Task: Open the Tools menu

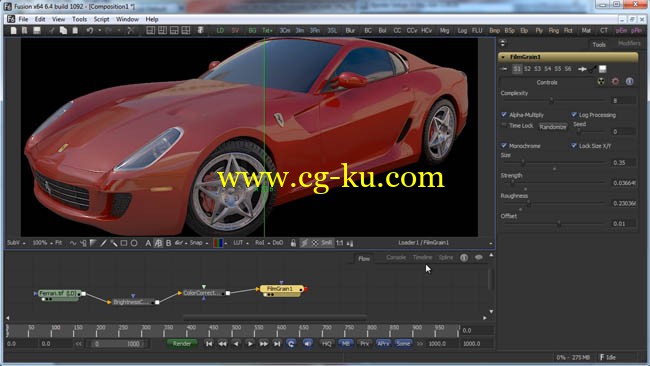Action: click(79, 19)
